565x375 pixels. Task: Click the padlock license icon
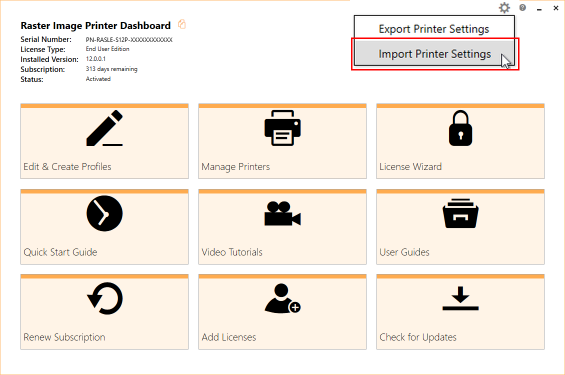461,128
